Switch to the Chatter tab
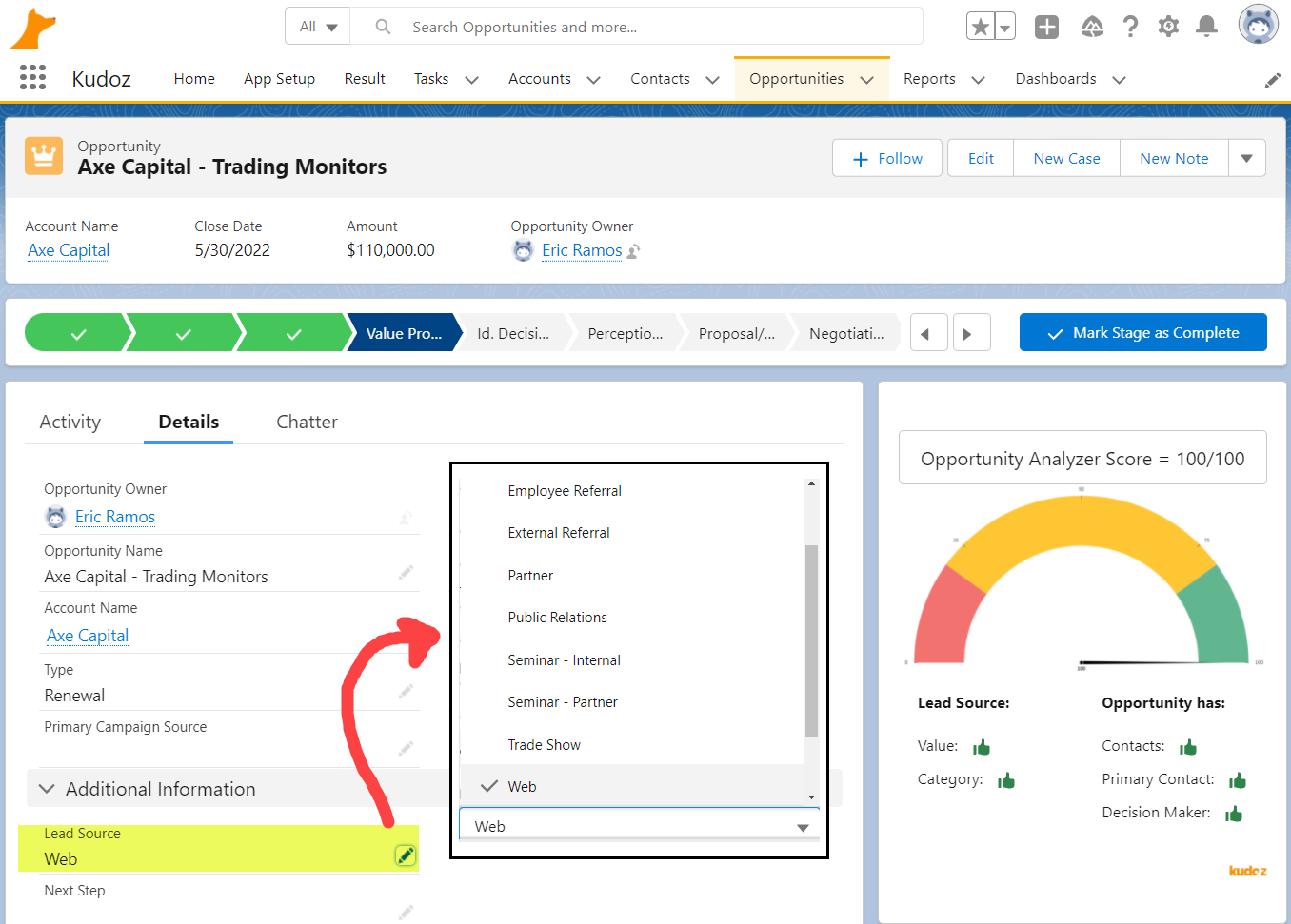1291x924 pixels. coord(306,422)
